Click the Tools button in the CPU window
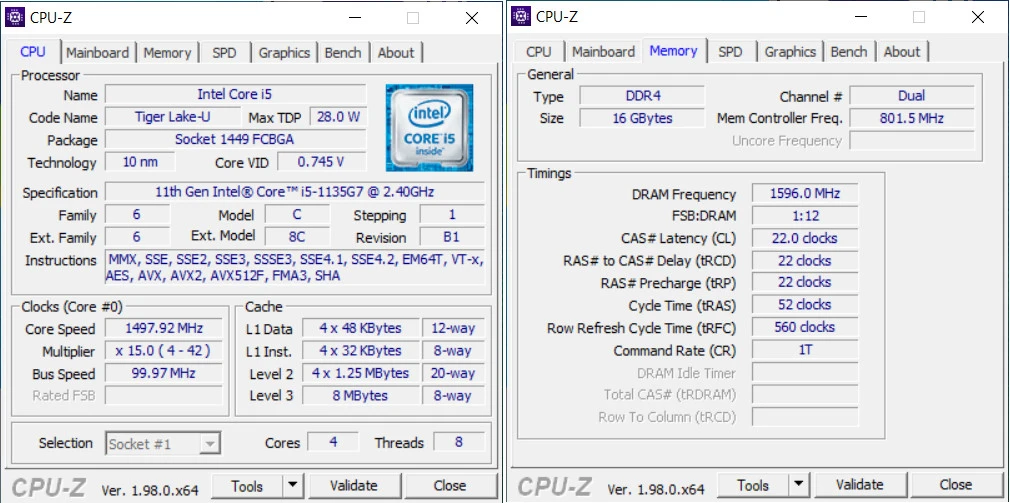The image size is (1010, 503). tap(247, 486)
